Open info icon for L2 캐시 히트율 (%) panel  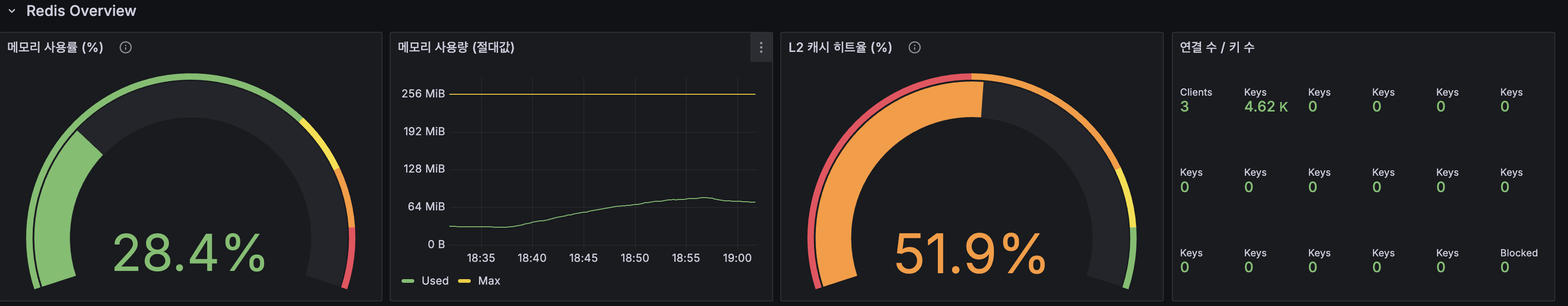click(x=914, y=47)
